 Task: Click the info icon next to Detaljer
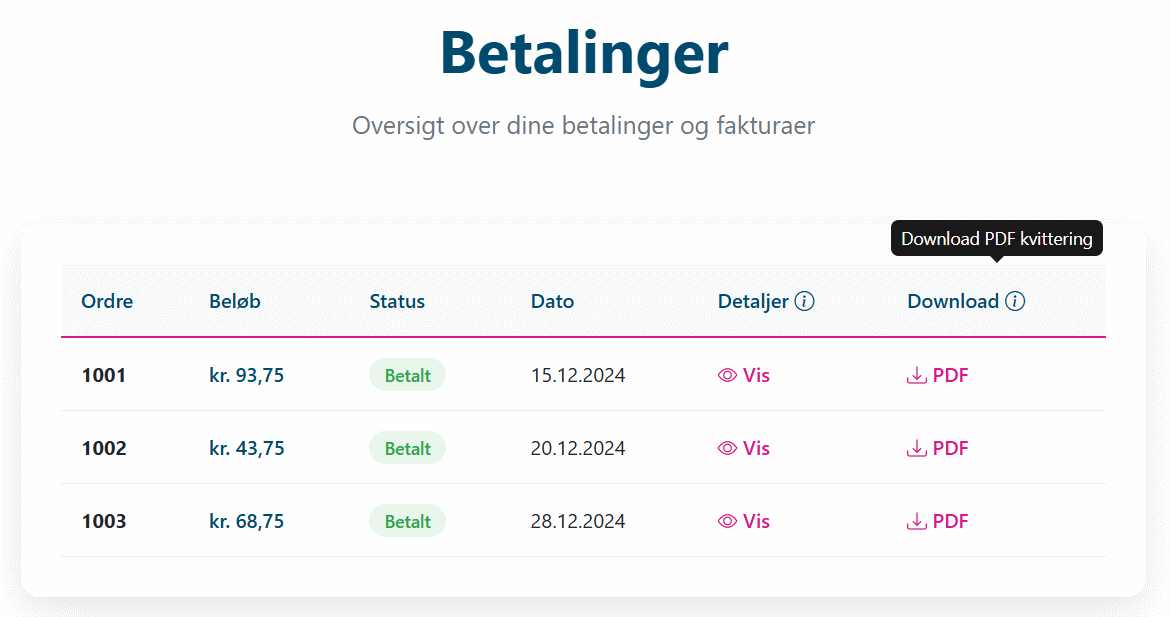[x=804, y=301]
